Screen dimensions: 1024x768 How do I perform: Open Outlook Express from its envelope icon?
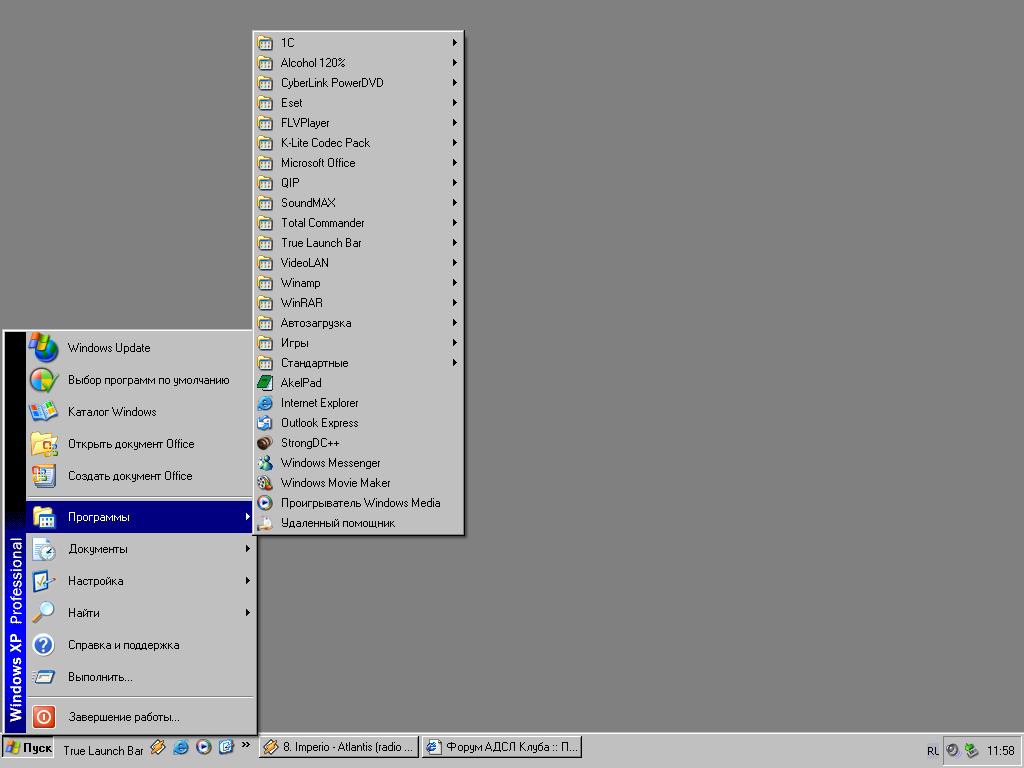(x=264, y=423)
